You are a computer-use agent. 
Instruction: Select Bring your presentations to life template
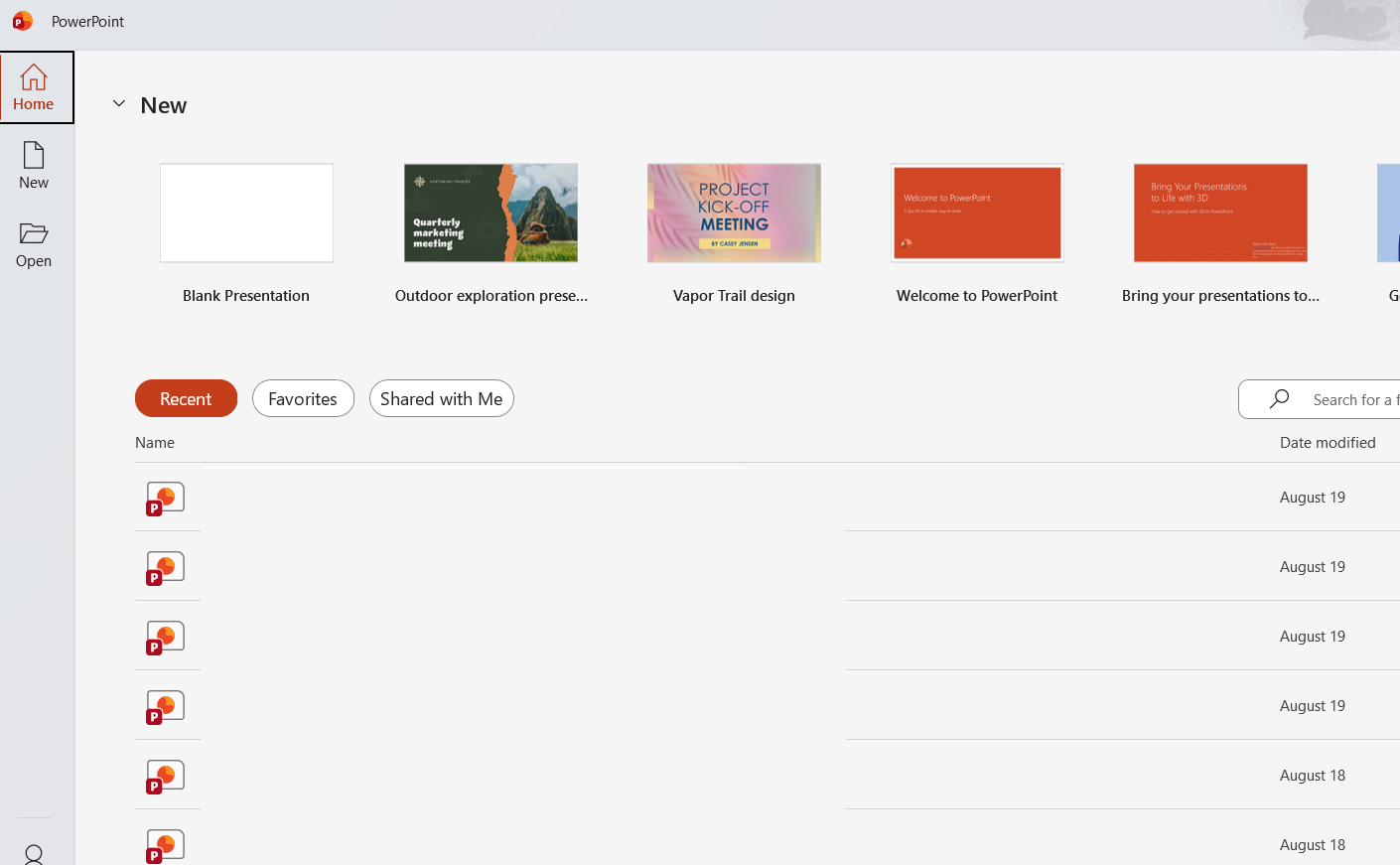click(x=1220, y=213)
